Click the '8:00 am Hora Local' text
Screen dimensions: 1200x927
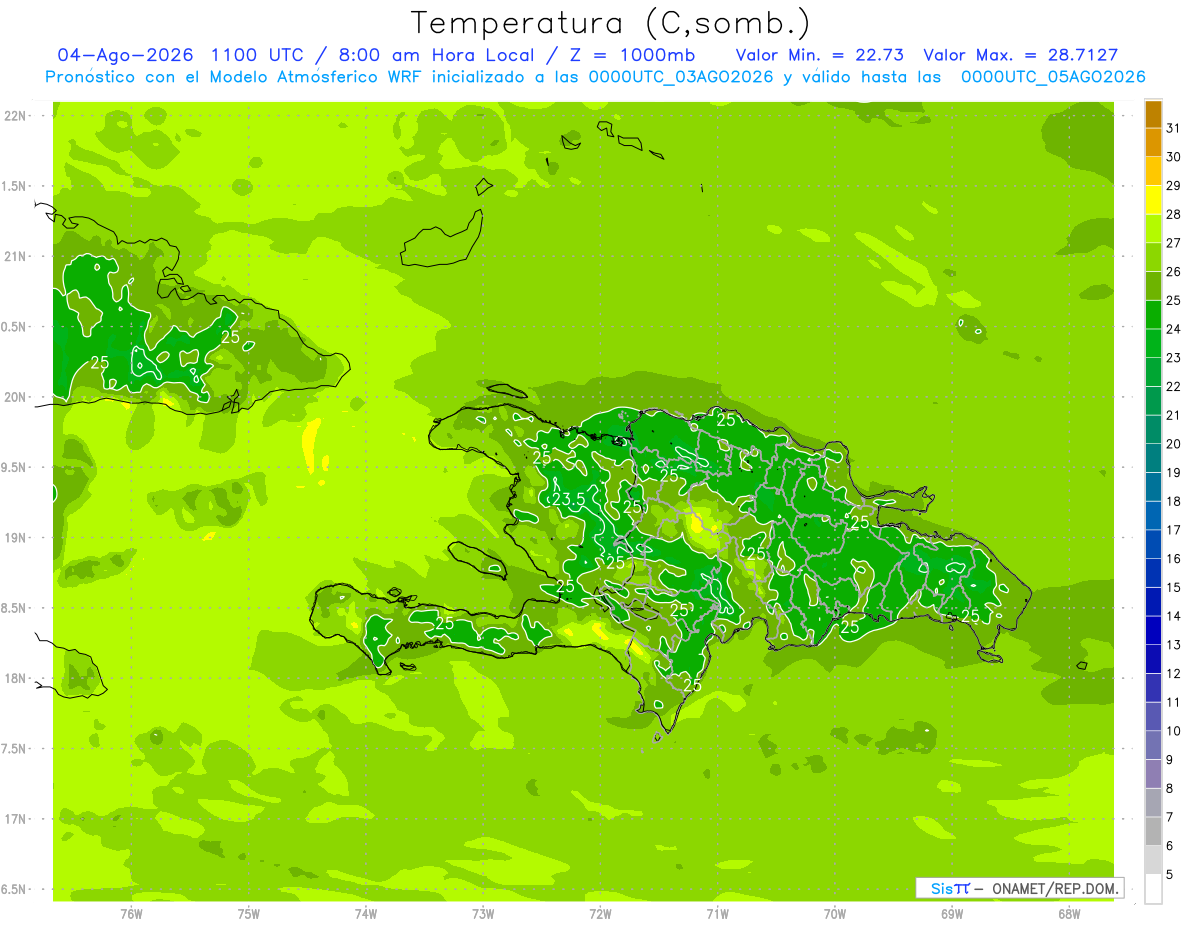(436, 55)
